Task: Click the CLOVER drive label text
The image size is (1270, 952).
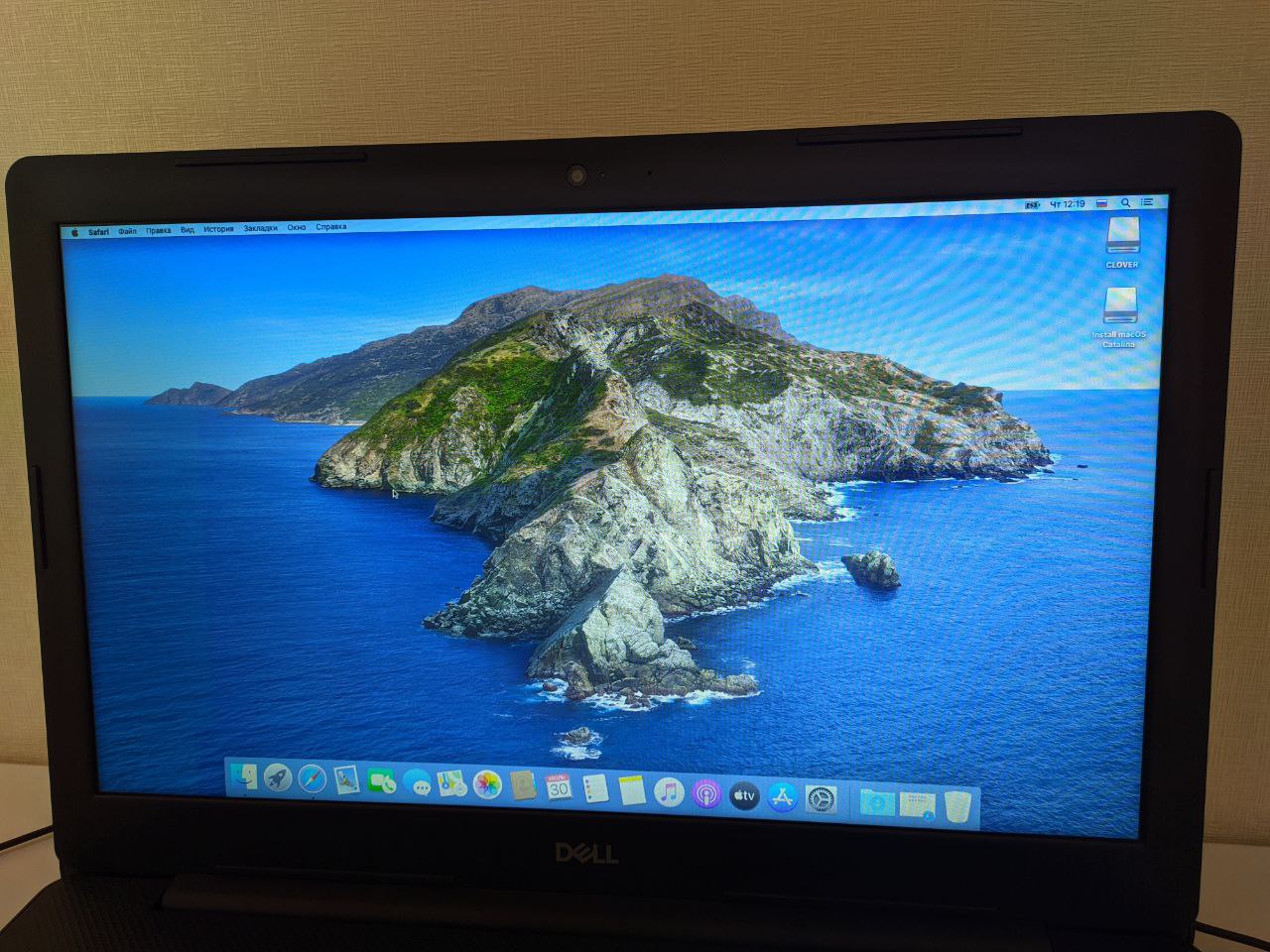Action: [1122, 265]
